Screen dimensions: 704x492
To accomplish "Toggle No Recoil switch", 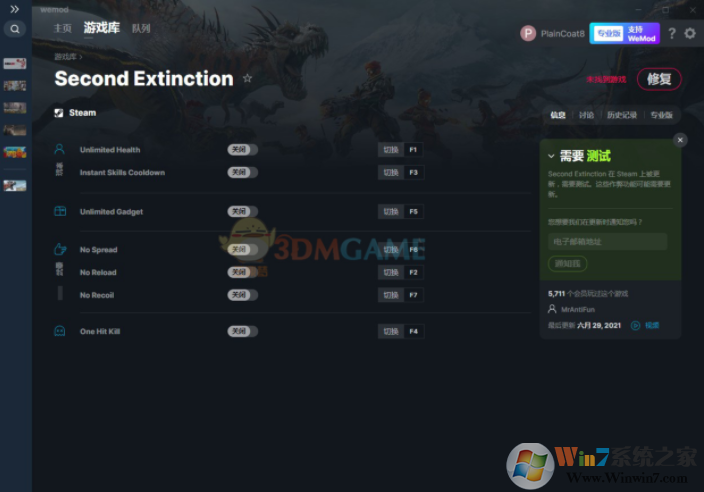I will pos(242,295).
